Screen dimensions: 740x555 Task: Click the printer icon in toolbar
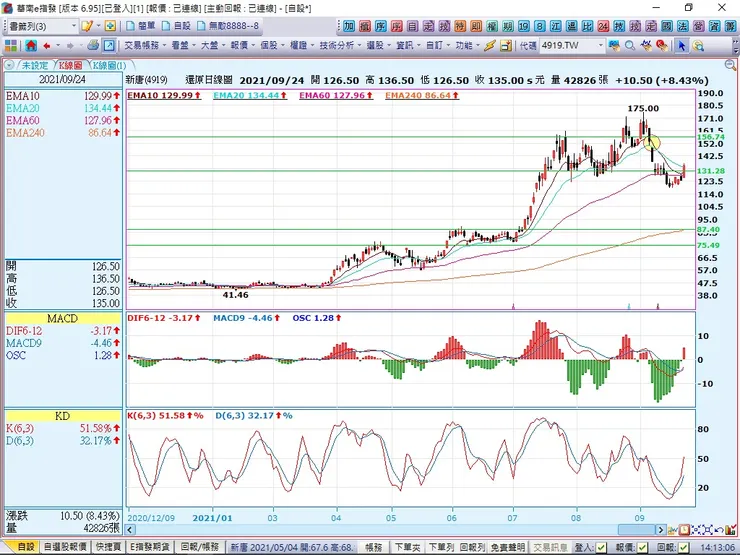coord(92,45)
